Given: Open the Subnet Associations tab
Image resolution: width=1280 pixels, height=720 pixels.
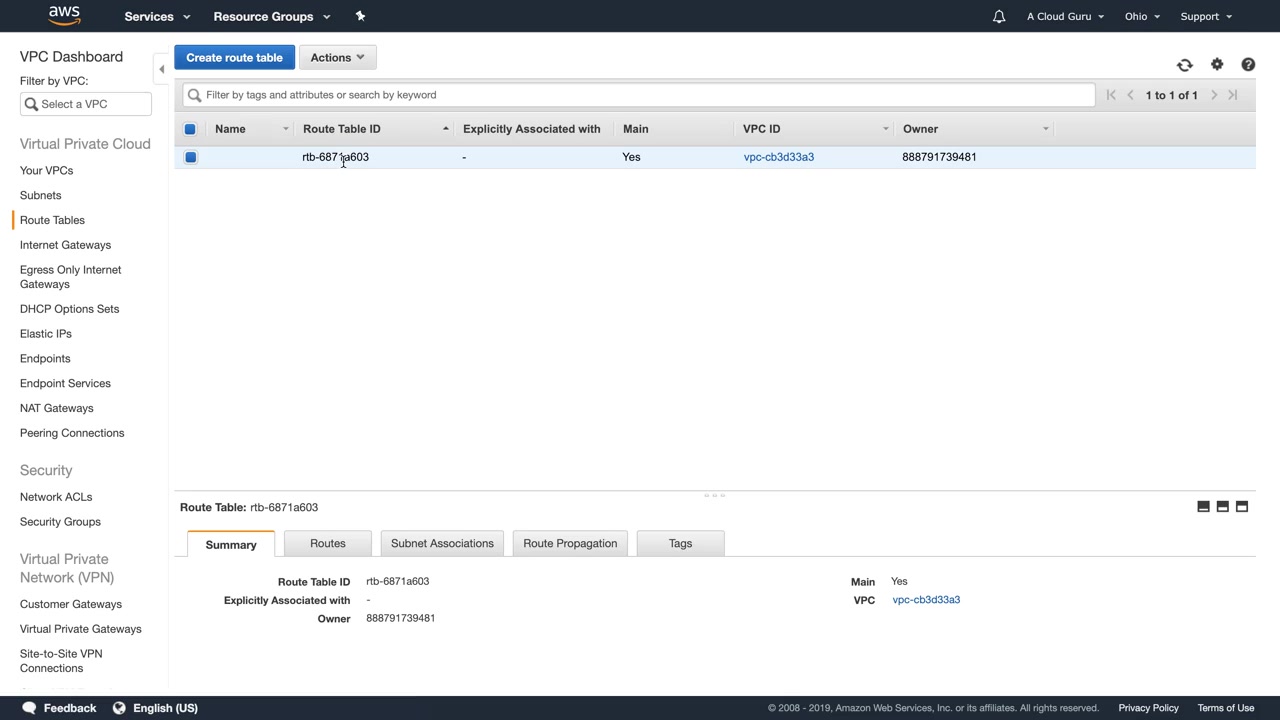Looking at the screenshot, I should point(442,543).
